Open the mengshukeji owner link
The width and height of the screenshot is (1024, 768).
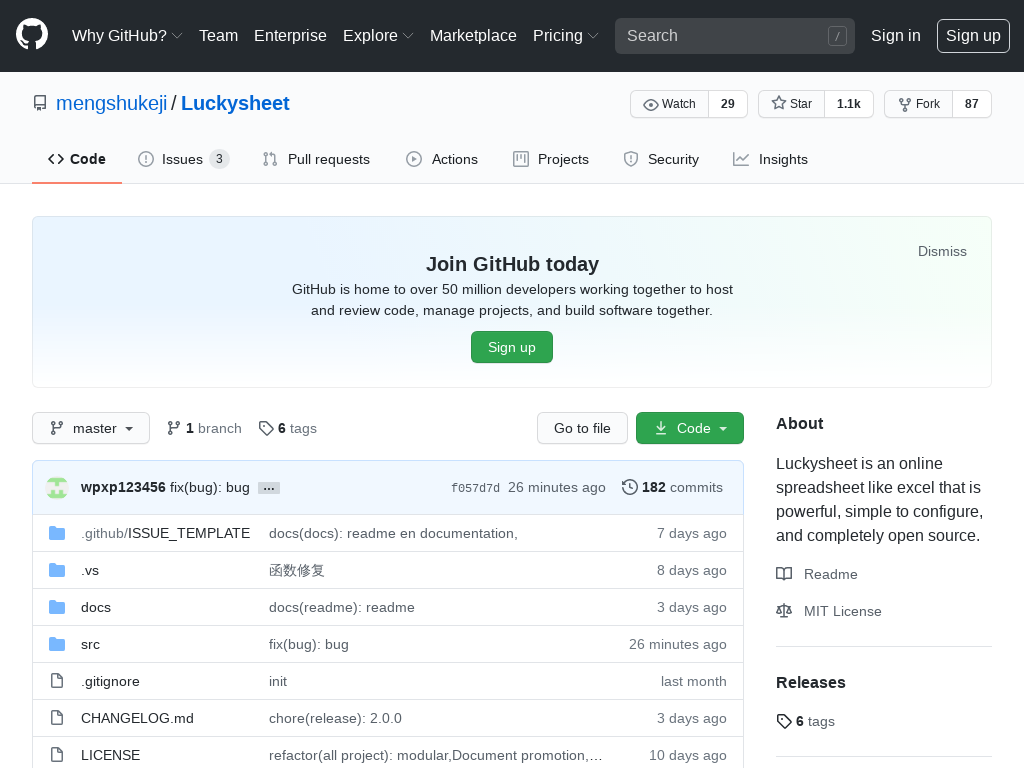click(x=112, y=103)
